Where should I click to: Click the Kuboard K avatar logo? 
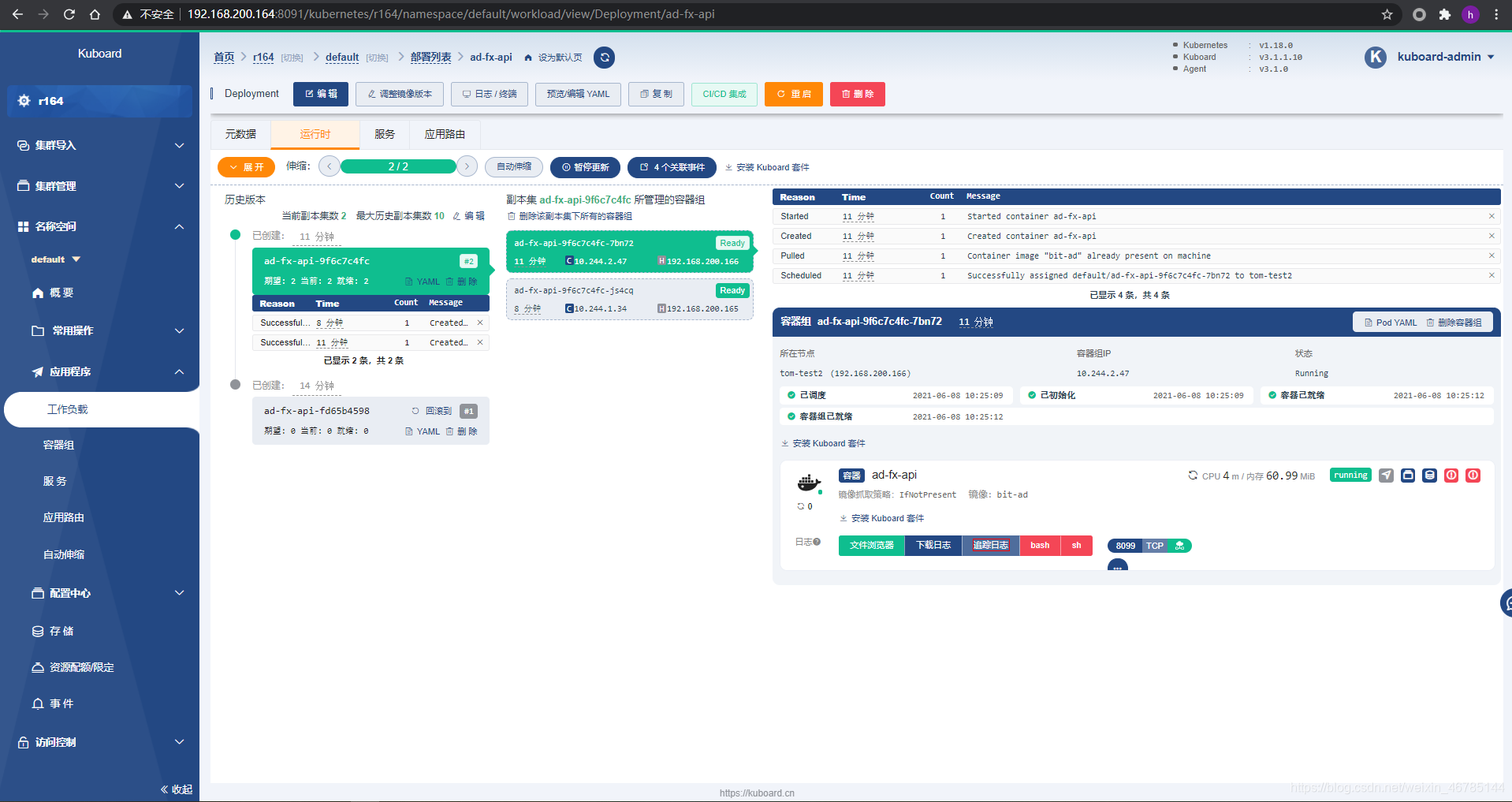pyautogui.click(x=1376, y=57)
